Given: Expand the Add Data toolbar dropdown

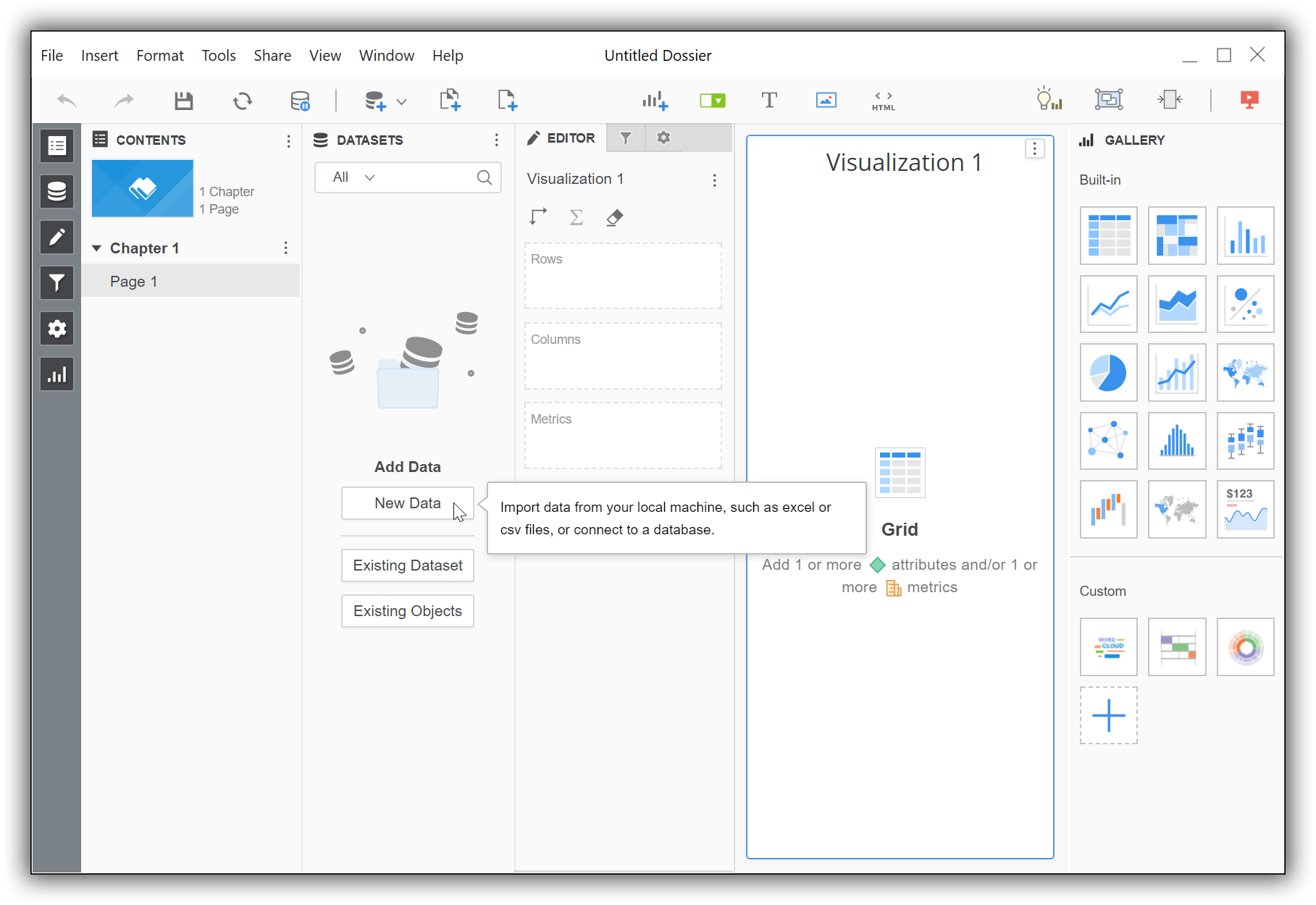Looking at the screenshot, I should (x=401, y=101).
